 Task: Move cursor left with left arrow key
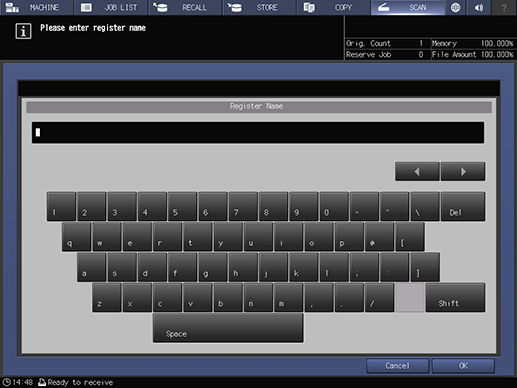(417, 171)
